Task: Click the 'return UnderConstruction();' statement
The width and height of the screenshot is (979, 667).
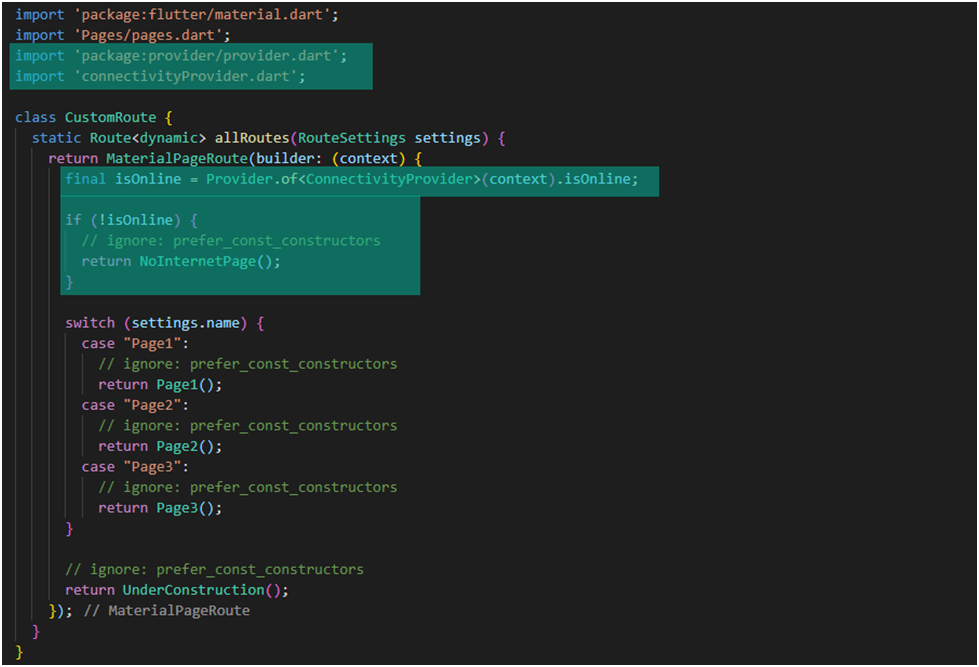Action: [x=177, y=590]
